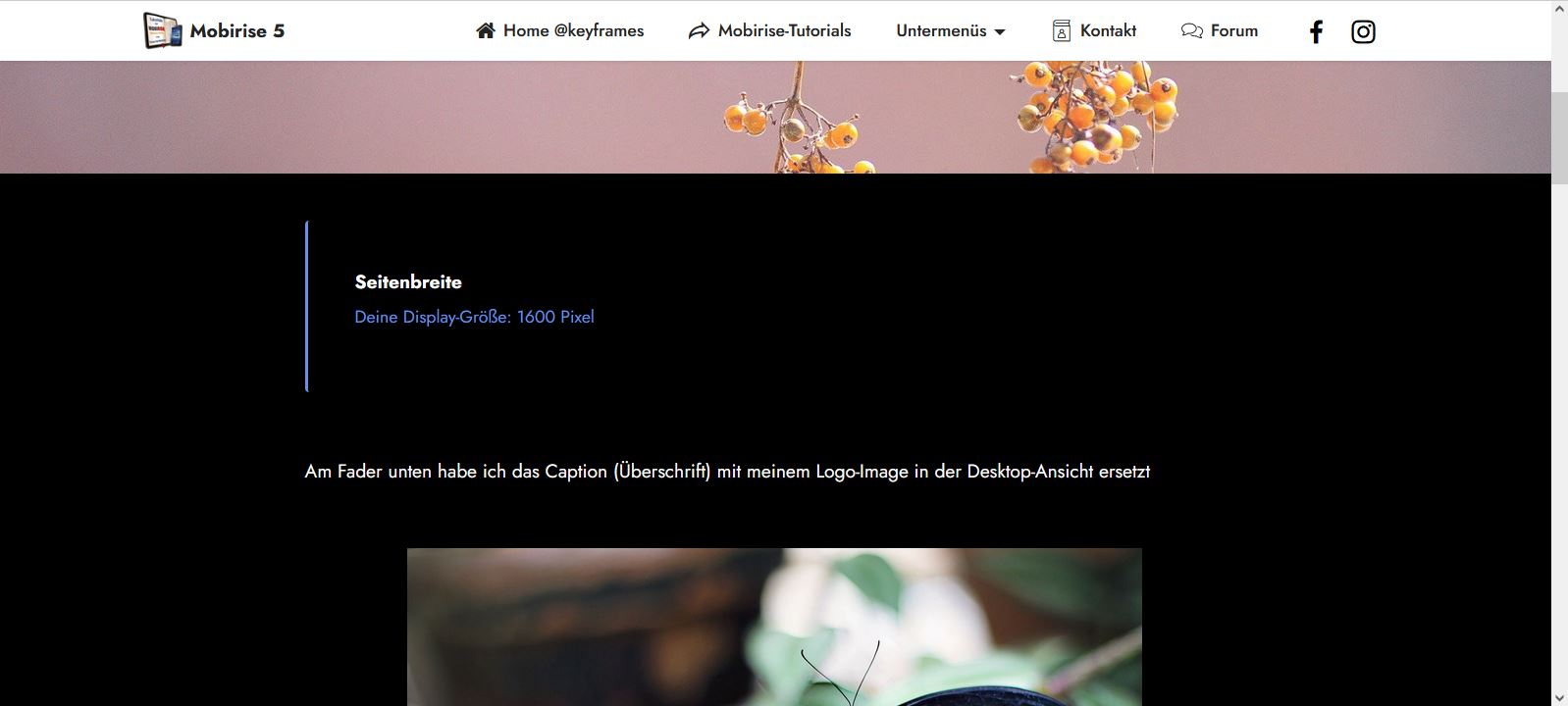Click the Mobirise 5 logo image
This screenshot has width=1568, height=706.
[163, 30]
